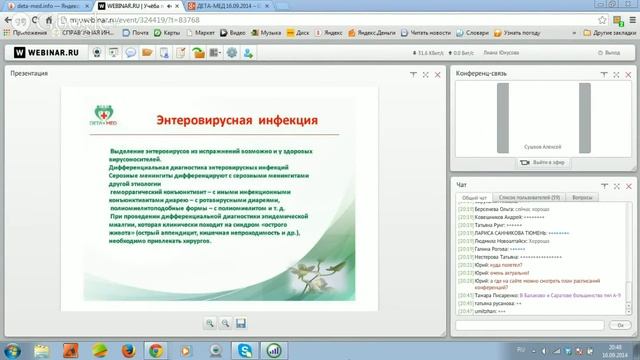Click the document with user toolbar icon

164,53
